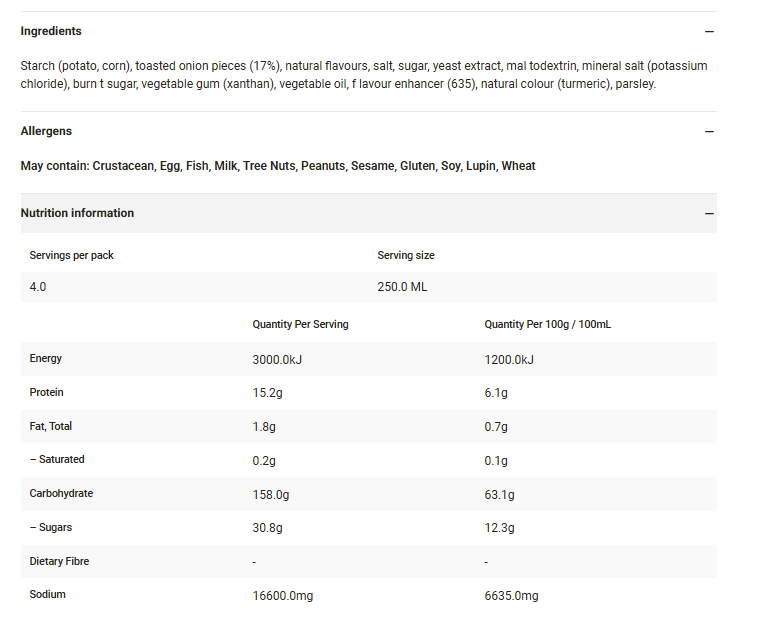The image size is (763, 626).
Task: Click the Quantity Per 100g / 100mL header
Action: point(547,324)
